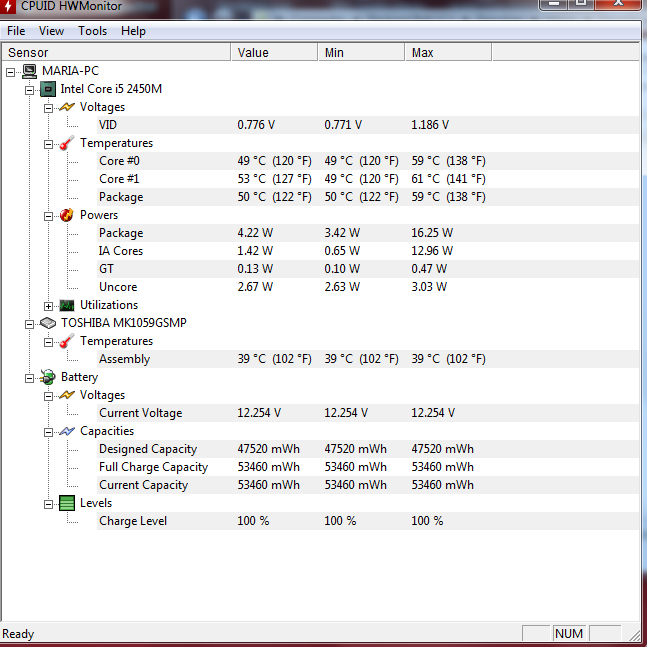Click the Min column header
Viewport: 647px width, 647px height.
coord(361,52)
